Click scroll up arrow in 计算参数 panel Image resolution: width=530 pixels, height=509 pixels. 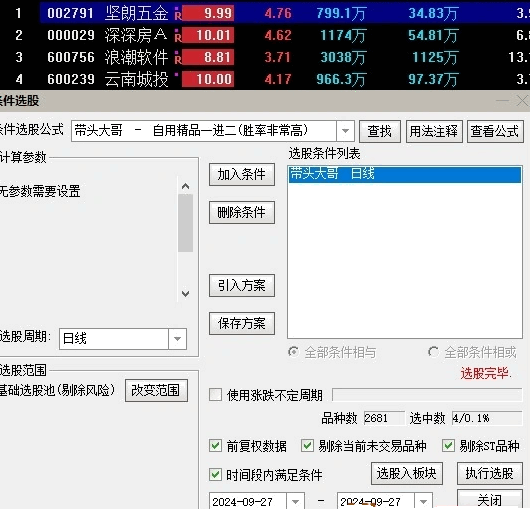(185, 186)
